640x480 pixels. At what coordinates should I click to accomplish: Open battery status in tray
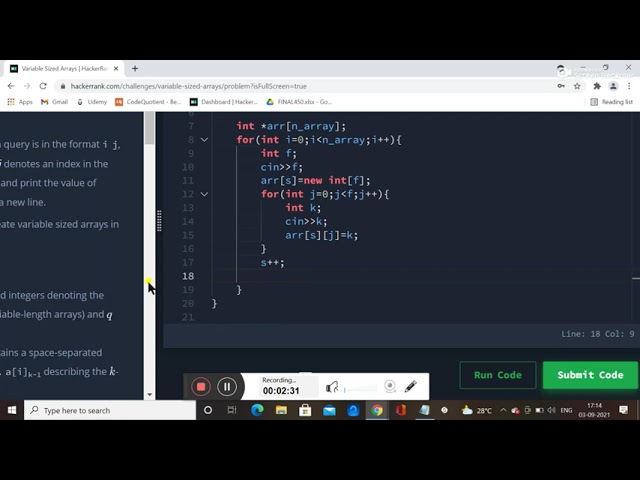tap(540, 410)
